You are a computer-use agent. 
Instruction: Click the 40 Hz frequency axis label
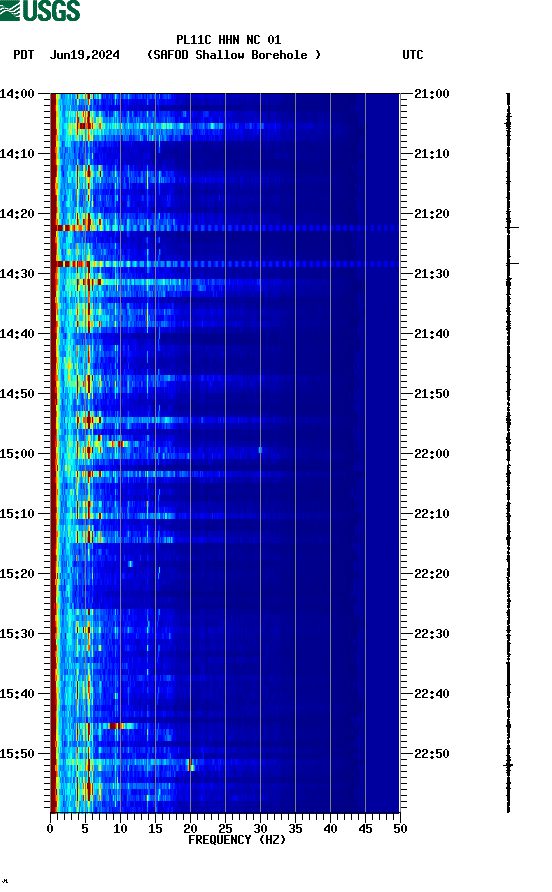coord(330,829)
